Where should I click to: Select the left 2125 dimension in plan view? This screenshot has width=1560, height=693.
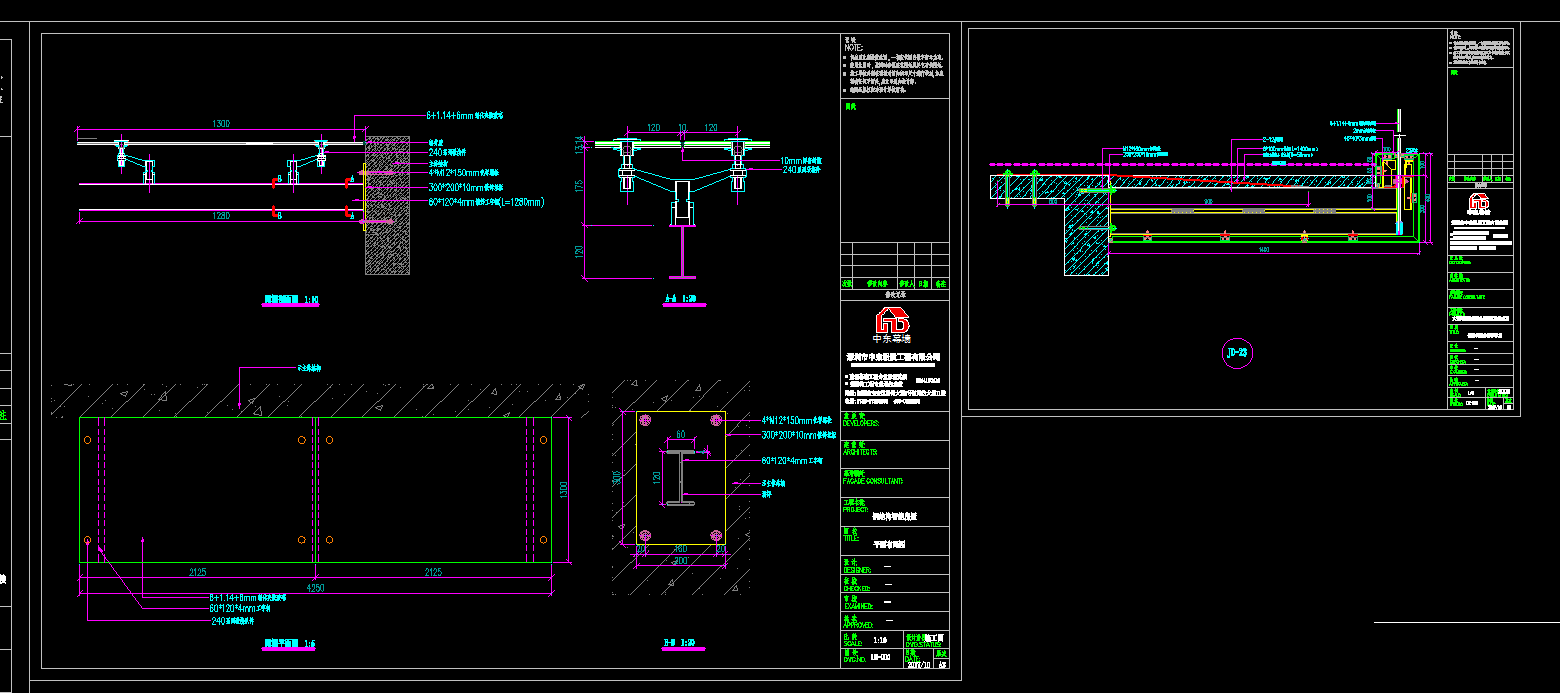click(x=196, y=572)
